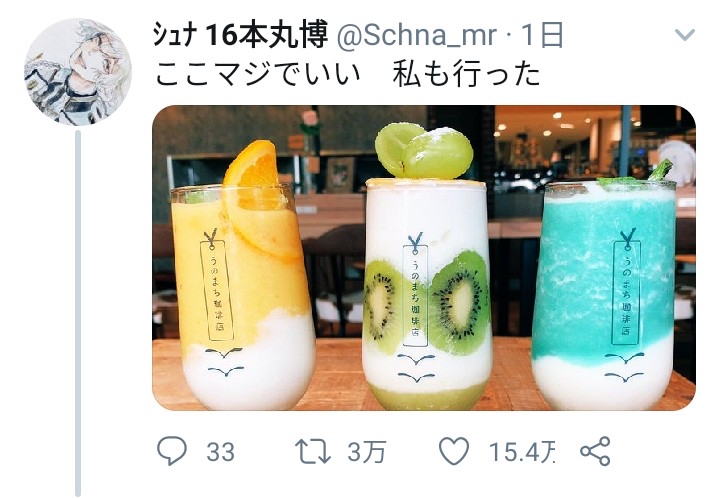Click the reply speech bubble icon
Screen dimensions: 720x498
pos(172,451)
